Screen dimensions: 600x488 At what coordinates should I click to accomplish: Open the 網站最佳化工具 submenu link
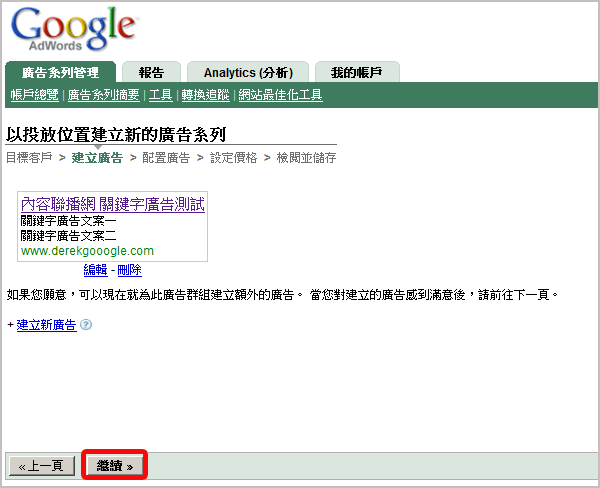pyautogui.click(x=280, y=95)
